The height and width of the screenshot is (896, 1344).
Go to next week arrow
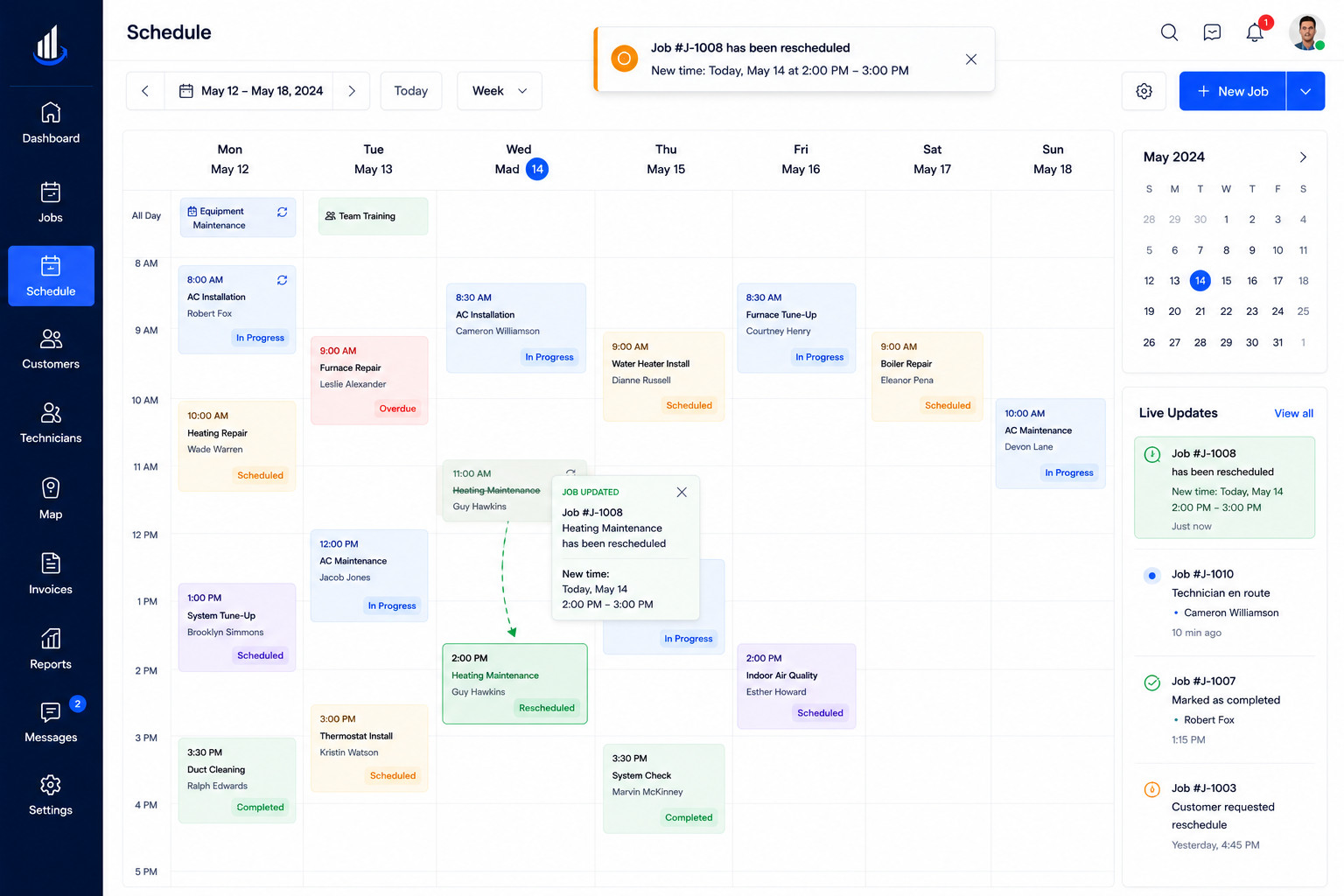coord(352,91)
